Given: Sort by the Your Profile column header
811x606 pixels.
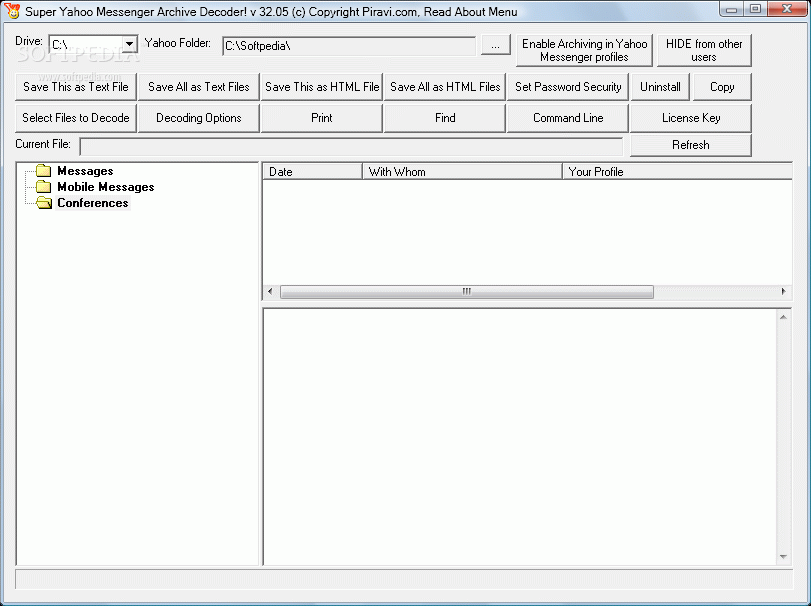Looking at the screenshot, I should 678,172.
